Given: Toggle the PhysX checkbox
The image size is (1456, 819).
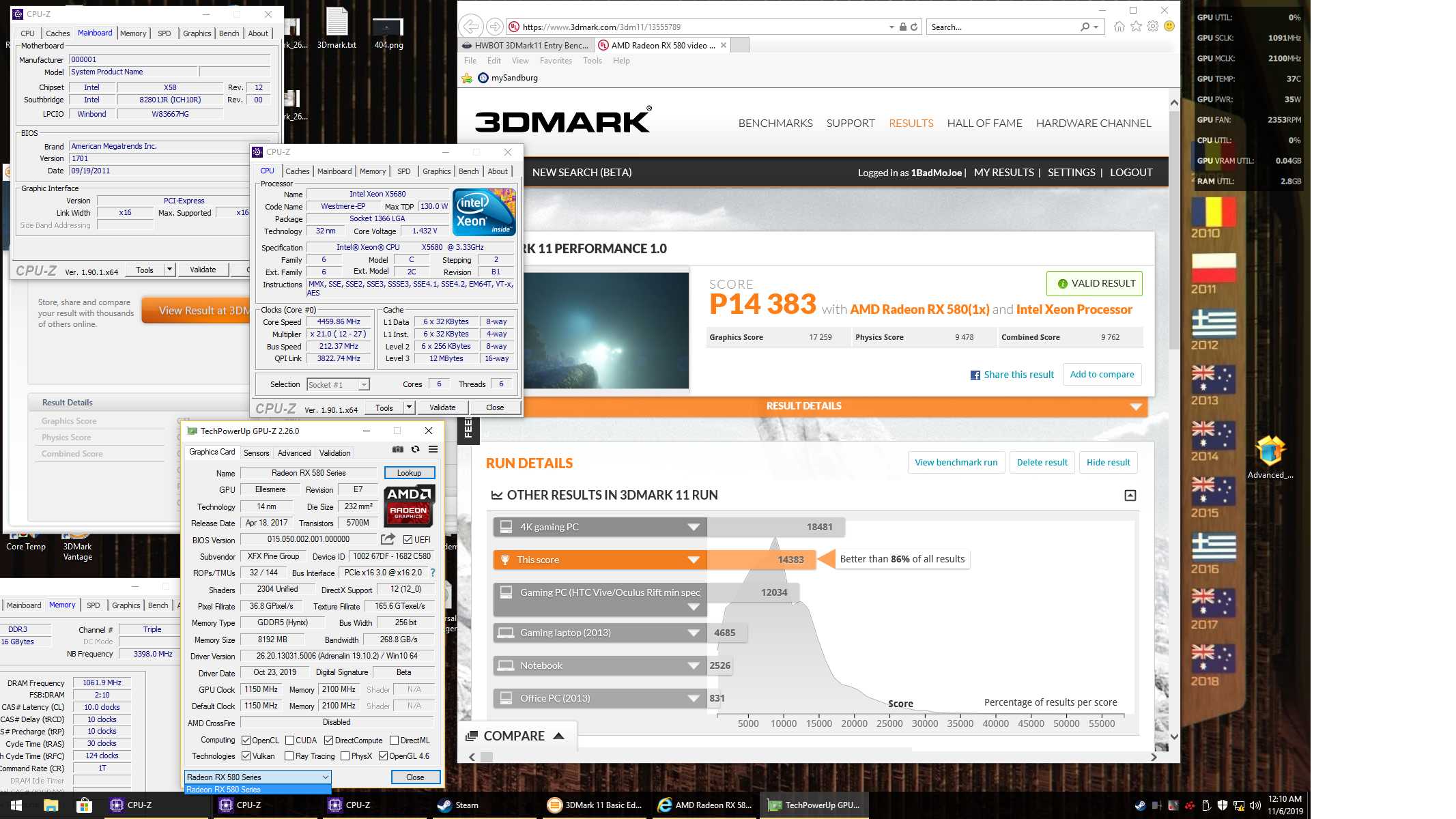Looking at the screenshot, I should 345,756.
